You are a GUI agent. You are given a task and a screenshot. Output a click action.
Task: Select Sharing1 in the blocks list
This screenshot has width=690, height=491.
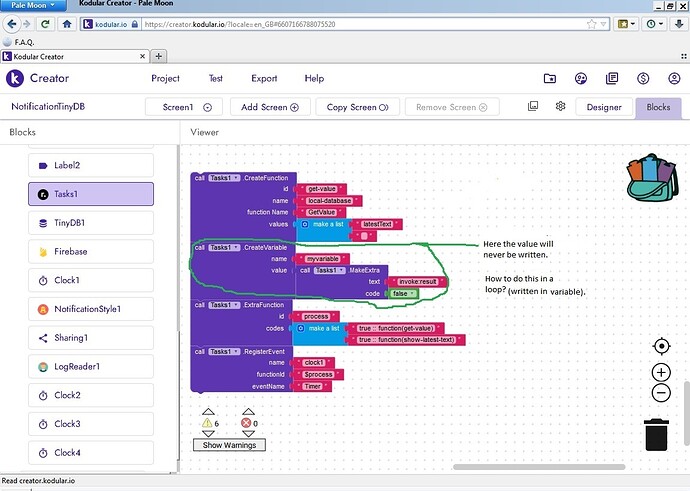pos(91,338)
